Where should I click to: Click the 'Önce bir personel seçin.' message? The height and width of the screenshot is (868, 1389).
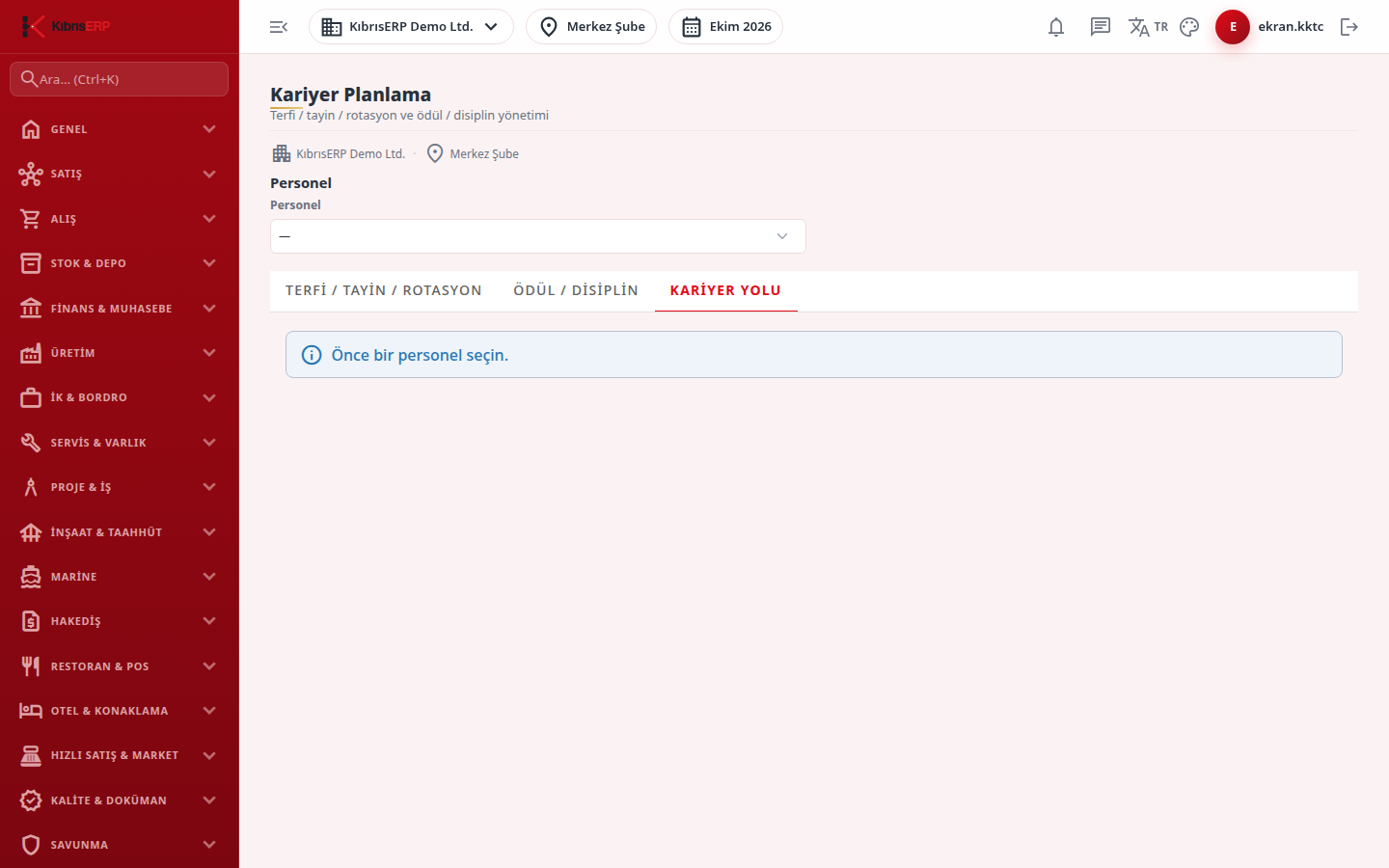(420, 355)
